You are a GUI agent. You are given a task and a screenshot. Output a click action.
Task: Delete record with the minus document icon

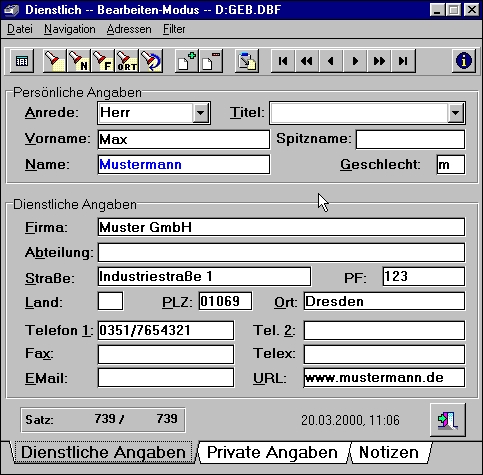click(x=211, y=61)
